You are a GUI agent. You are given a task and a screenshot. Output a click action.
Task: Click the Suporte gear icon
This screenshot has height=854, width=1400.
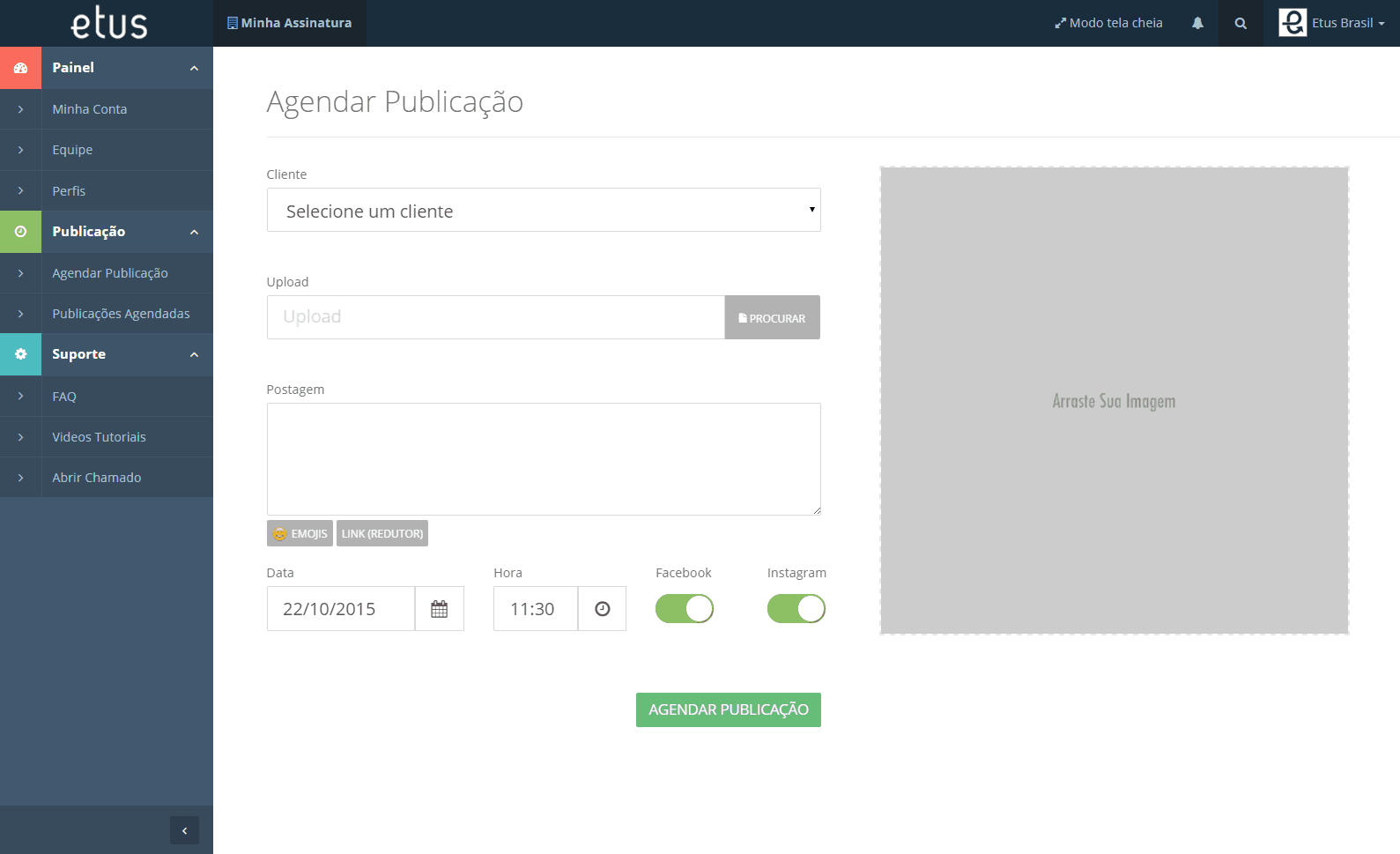[x=20, y=354]
